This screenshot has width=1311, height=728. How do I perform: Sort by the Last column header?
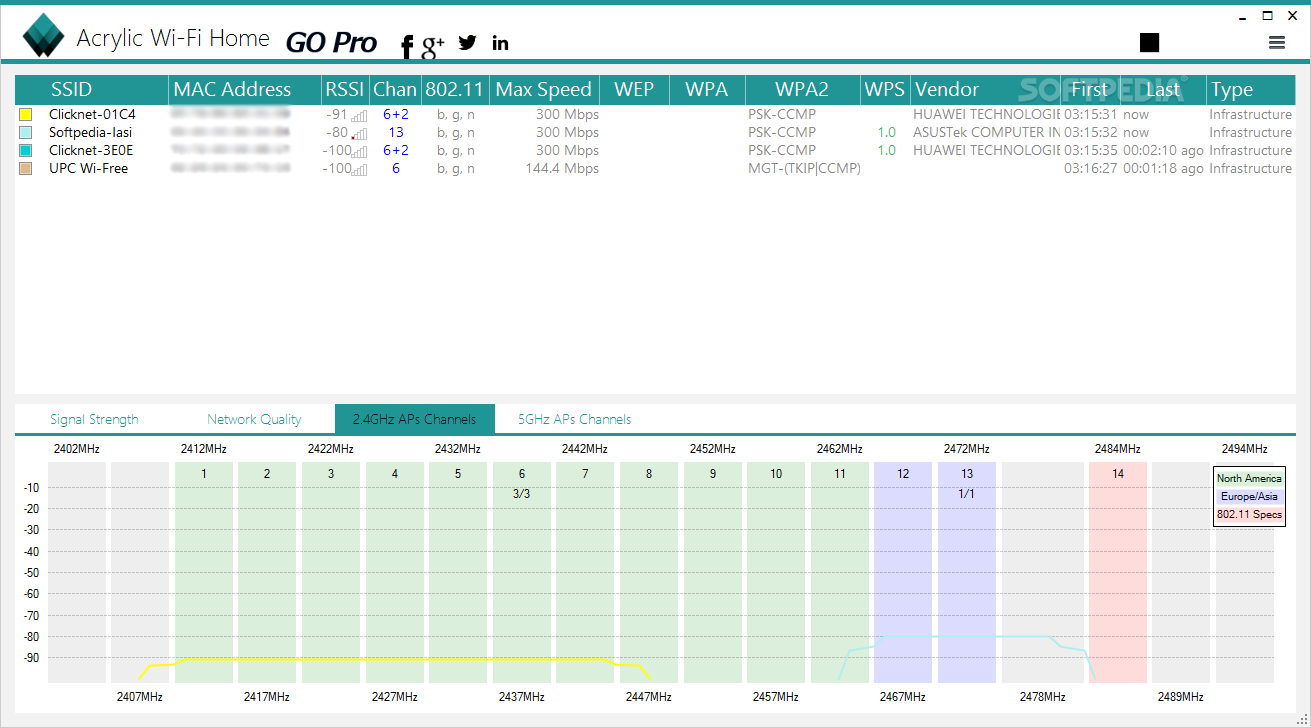[1163, 89]
